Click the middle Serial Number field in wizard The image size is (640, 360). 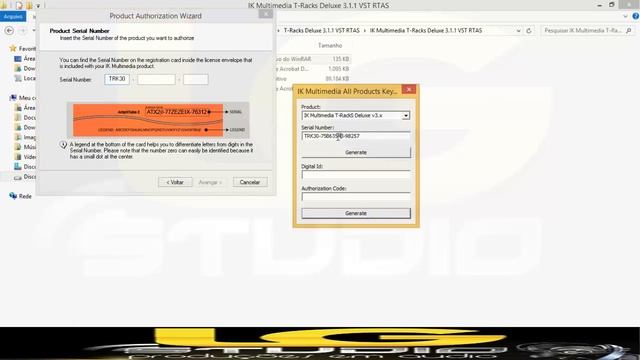[156, 79]
